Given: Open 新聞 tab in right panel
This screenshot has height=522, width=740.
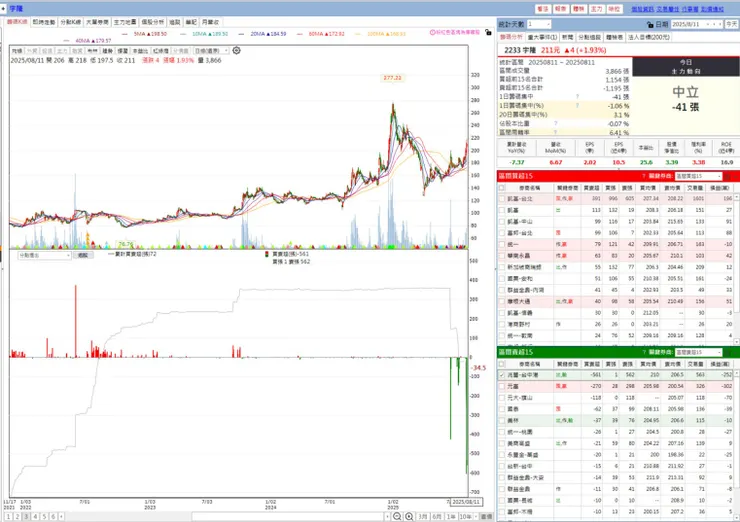Looking at the screenshot, I should (x=568, y=37).
